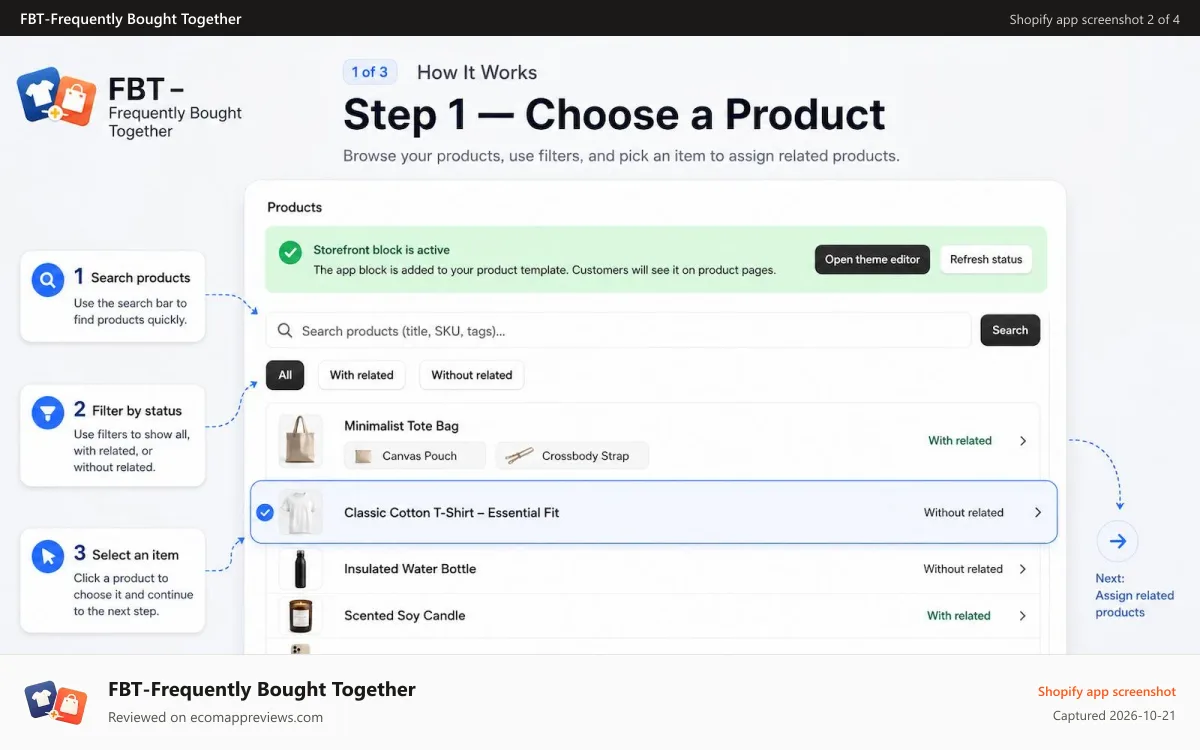Click With related status on Tote Bag row
Image resolution: width=1200 pixels, height=750 pixels.
960,441
